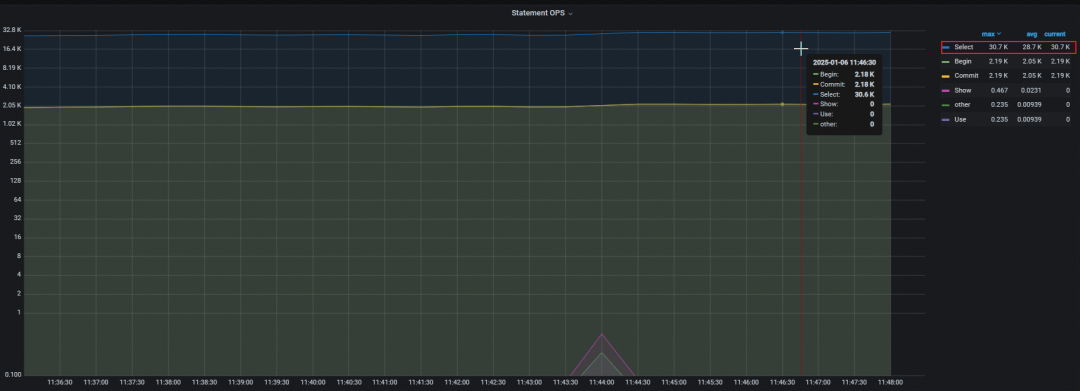The height and width of the screenshot is (391, 1080).
Task: Open the magenta color swatch for Show
Action: (x=946, y=90)
